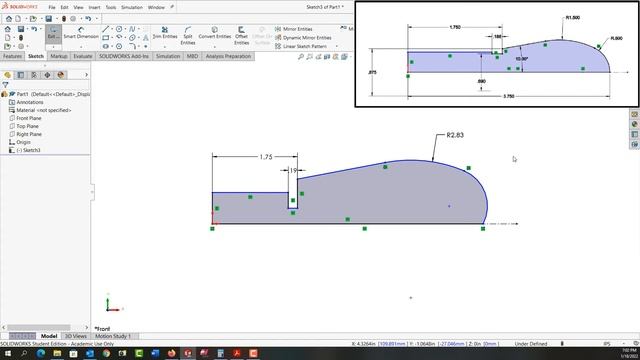The image size is (640, 360).
Task: Open the Smart Dimension dropdown arrow
Action: [81, 47]
